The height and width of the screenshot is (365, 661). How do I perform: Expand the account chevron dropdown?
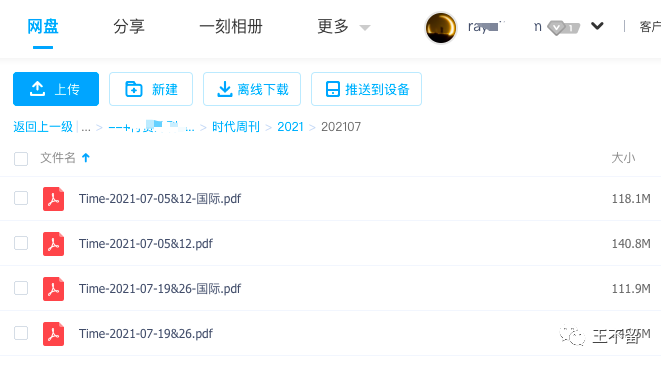[597, 26]
